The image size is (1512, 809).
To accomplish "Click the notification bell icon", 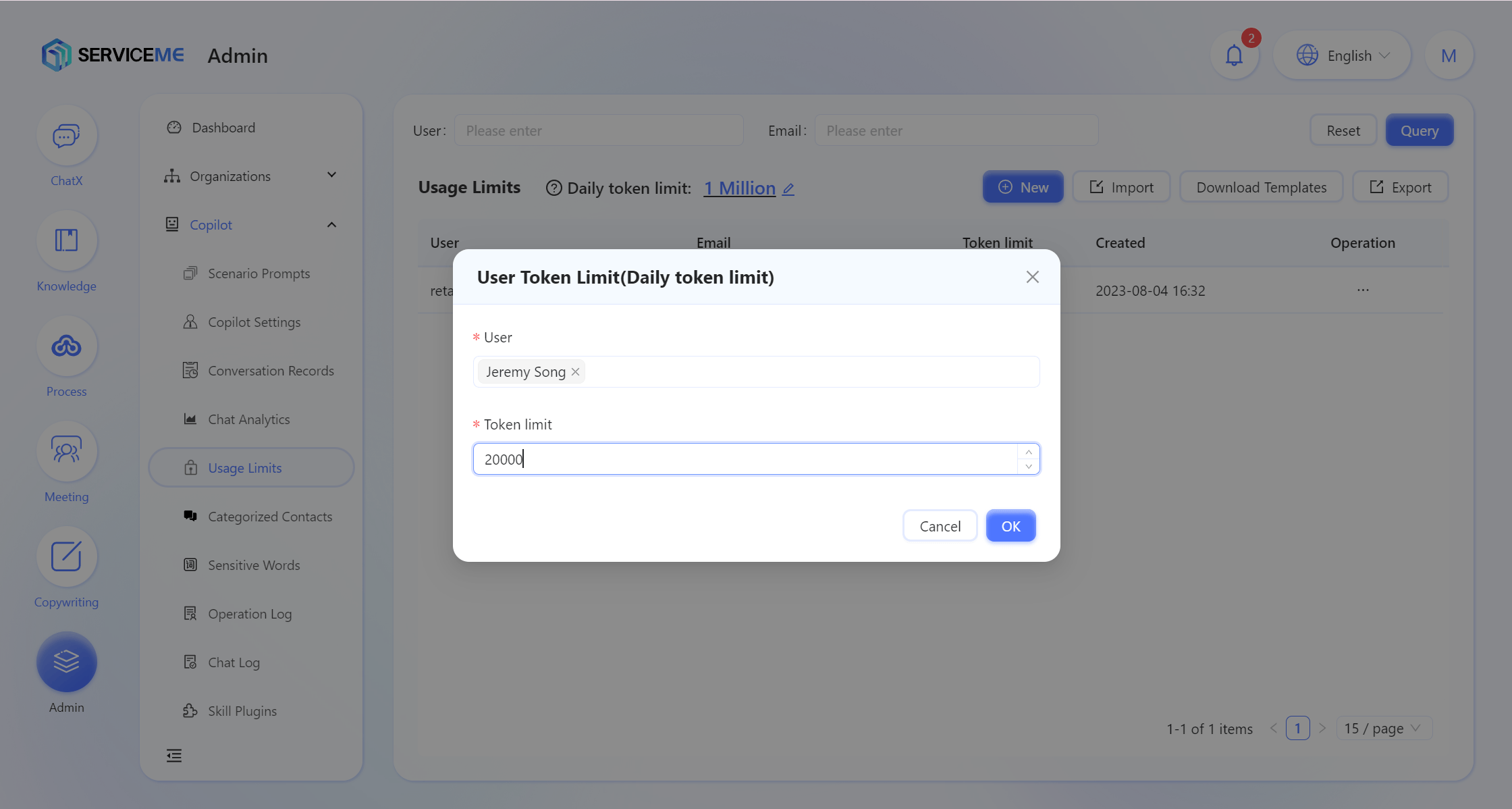I will tap(1234, 55).
